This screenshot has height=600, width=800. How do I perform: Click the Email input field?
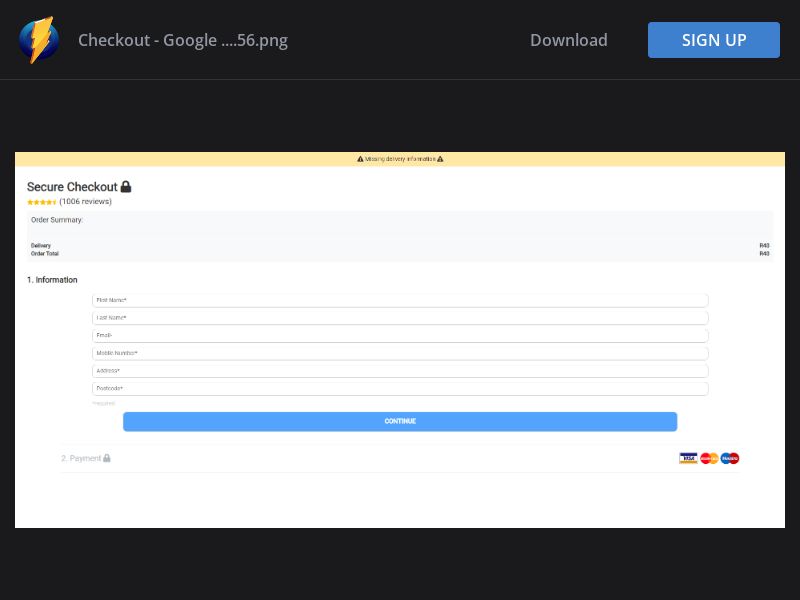click(400, 335)
